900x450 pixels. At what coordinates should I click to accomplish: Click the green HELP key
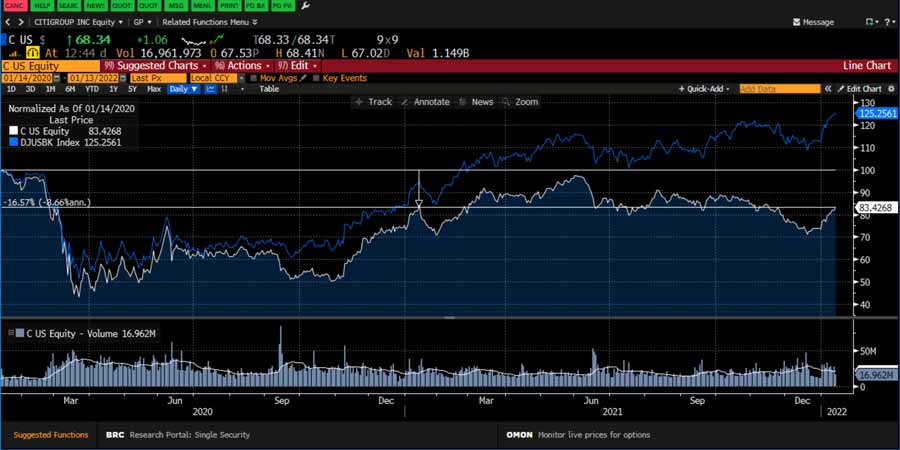click(40, 6)
